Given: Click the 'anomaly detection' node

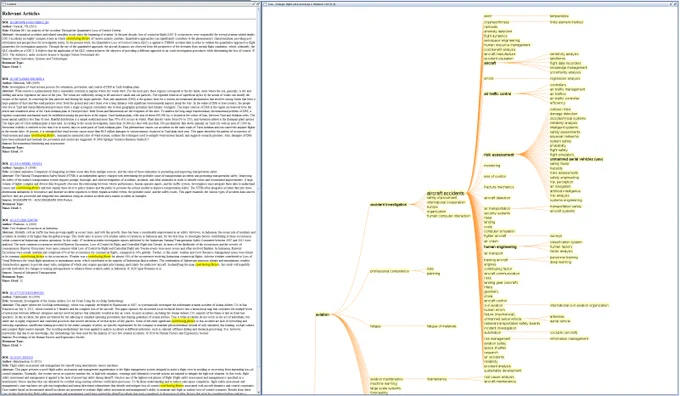Looking at the screenshot, I should click(x=498, y=31).
